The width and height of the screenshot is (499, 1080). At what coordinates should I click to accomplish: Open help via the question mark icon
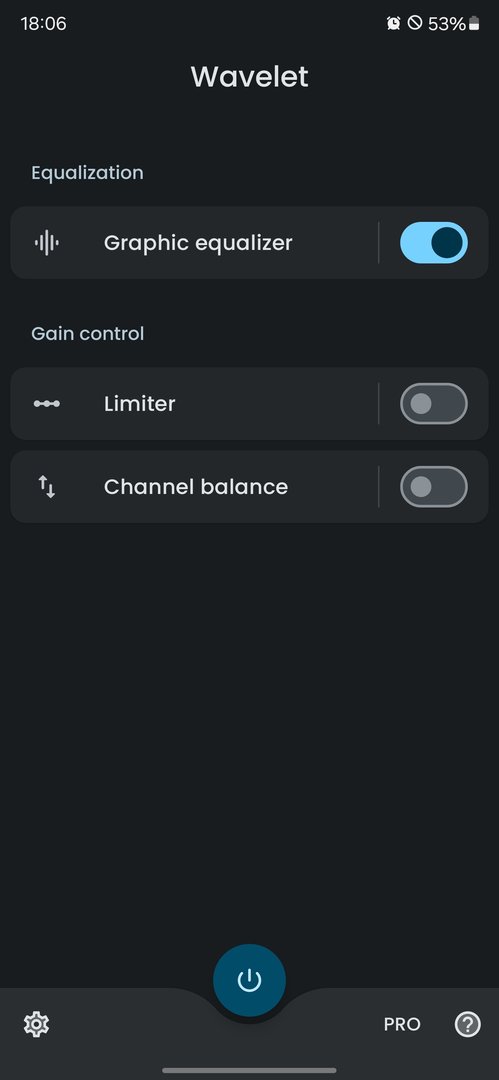click(x=467, y=1024)
